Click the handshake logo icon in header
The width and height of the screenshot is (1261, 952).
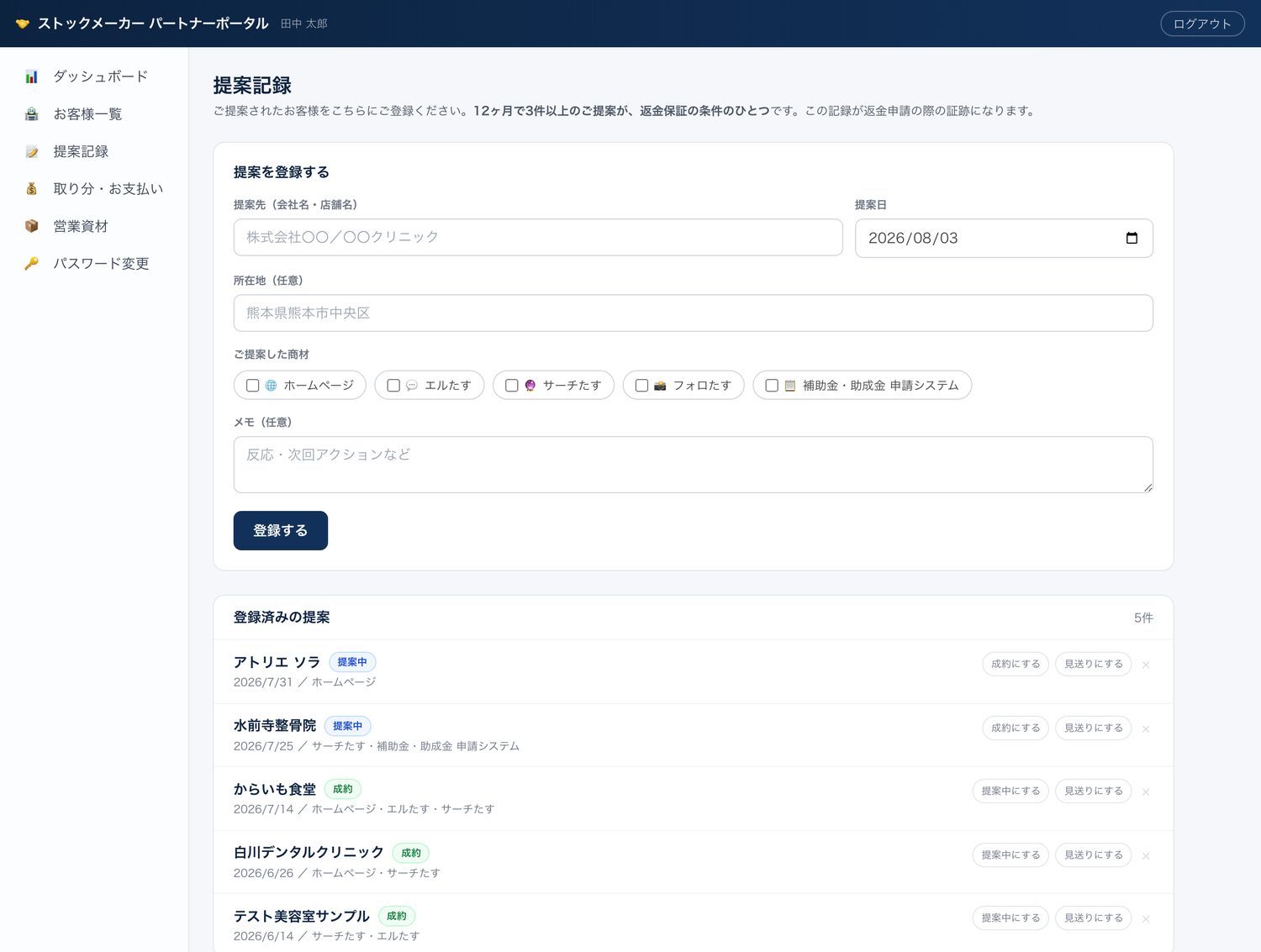[23, 24]
